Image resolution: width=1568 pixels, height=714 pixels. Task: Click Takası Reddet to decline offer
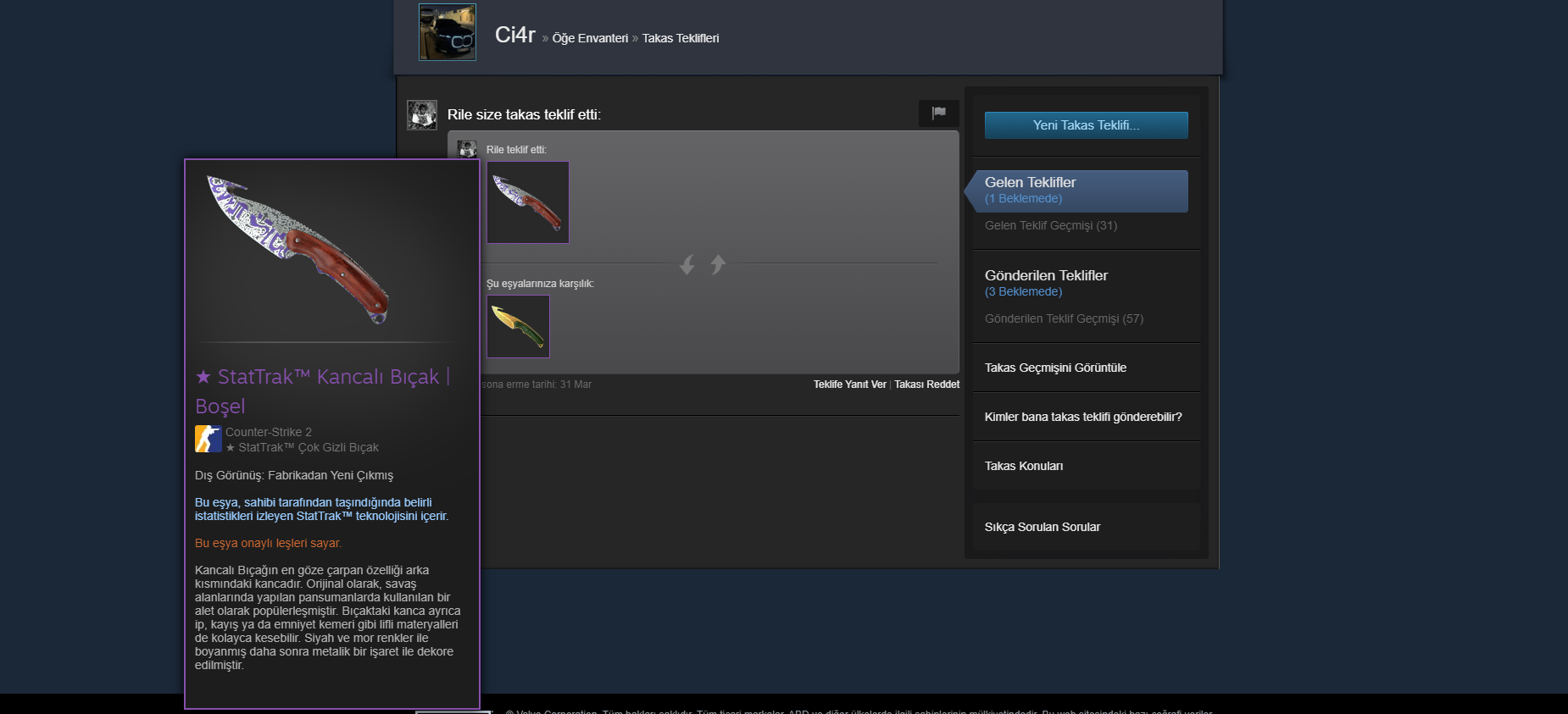pos(927,385)
